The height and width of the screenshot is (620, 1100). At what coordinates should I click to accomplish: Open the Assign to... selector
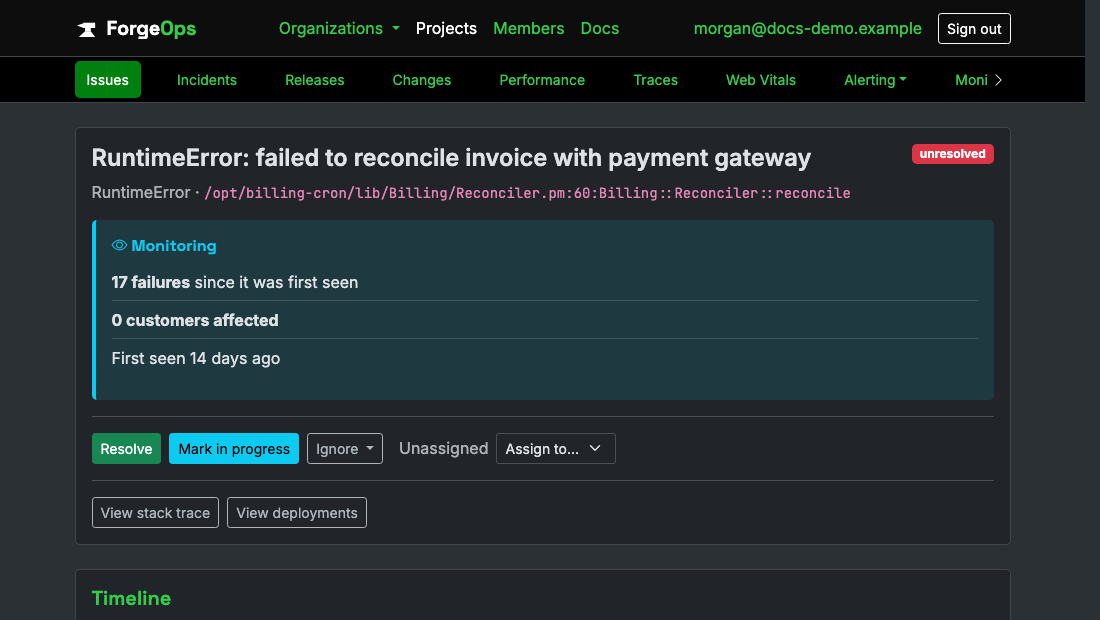click(x=556, y=449)
